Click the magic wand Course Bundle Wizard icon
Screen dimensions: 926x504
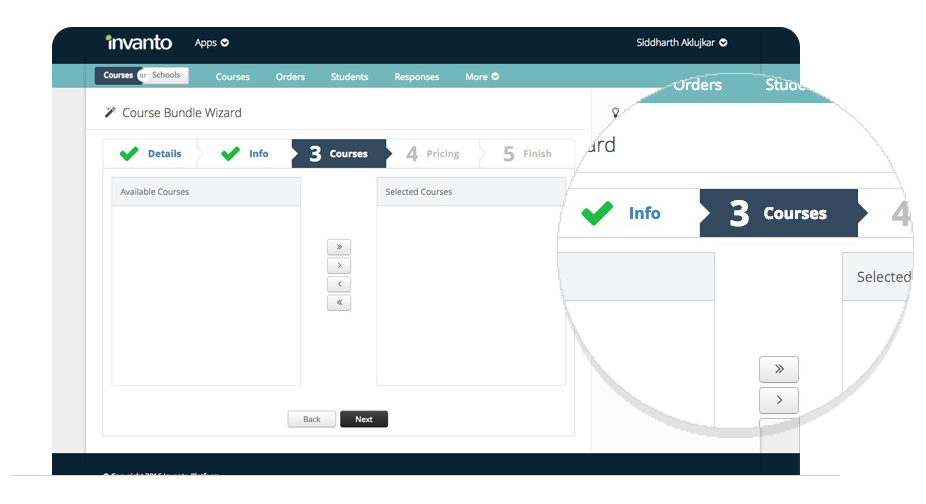[110, 113]
